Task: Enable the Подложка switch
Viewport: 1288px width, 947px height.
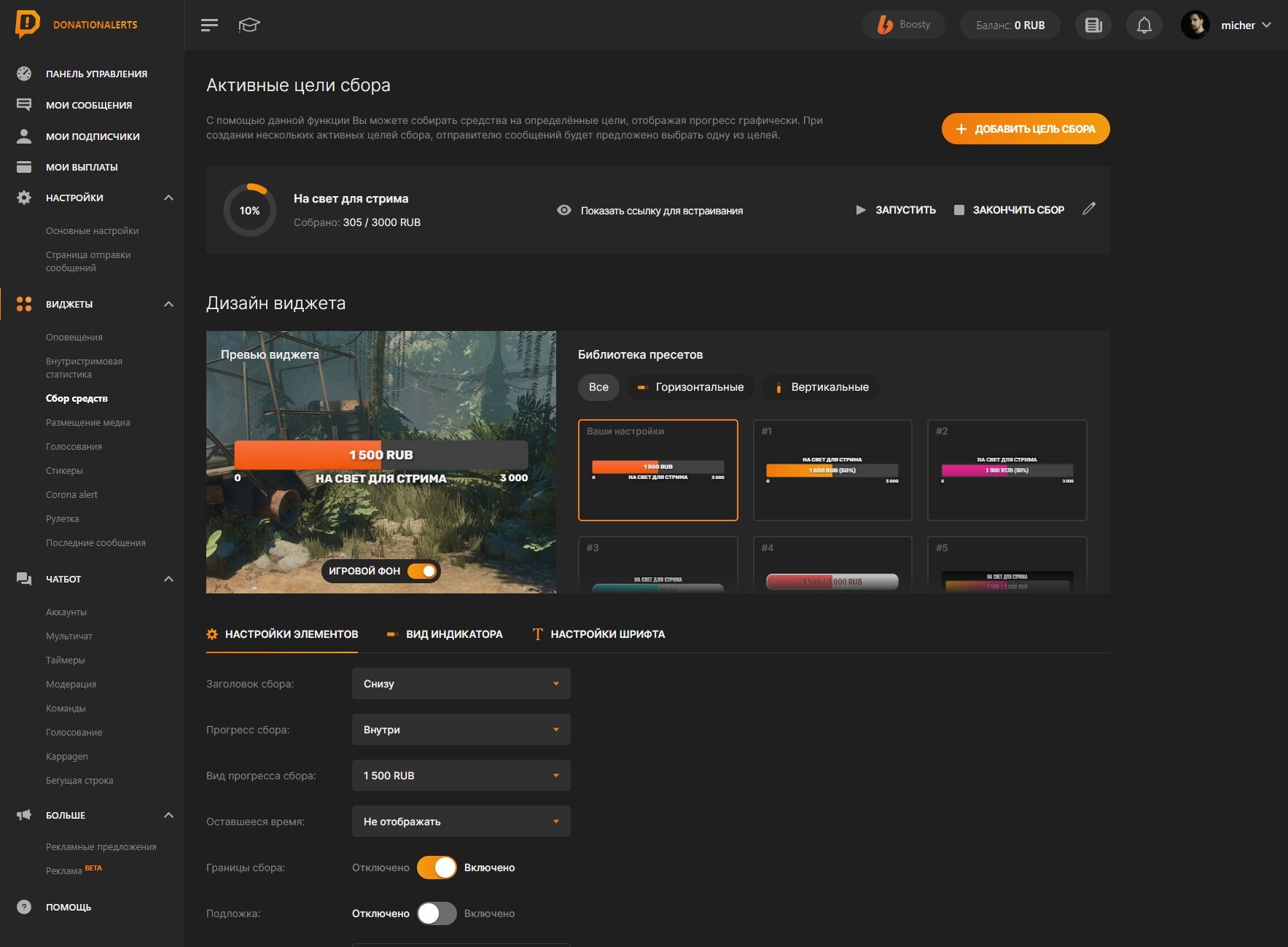Action: (x=437, y=913)
